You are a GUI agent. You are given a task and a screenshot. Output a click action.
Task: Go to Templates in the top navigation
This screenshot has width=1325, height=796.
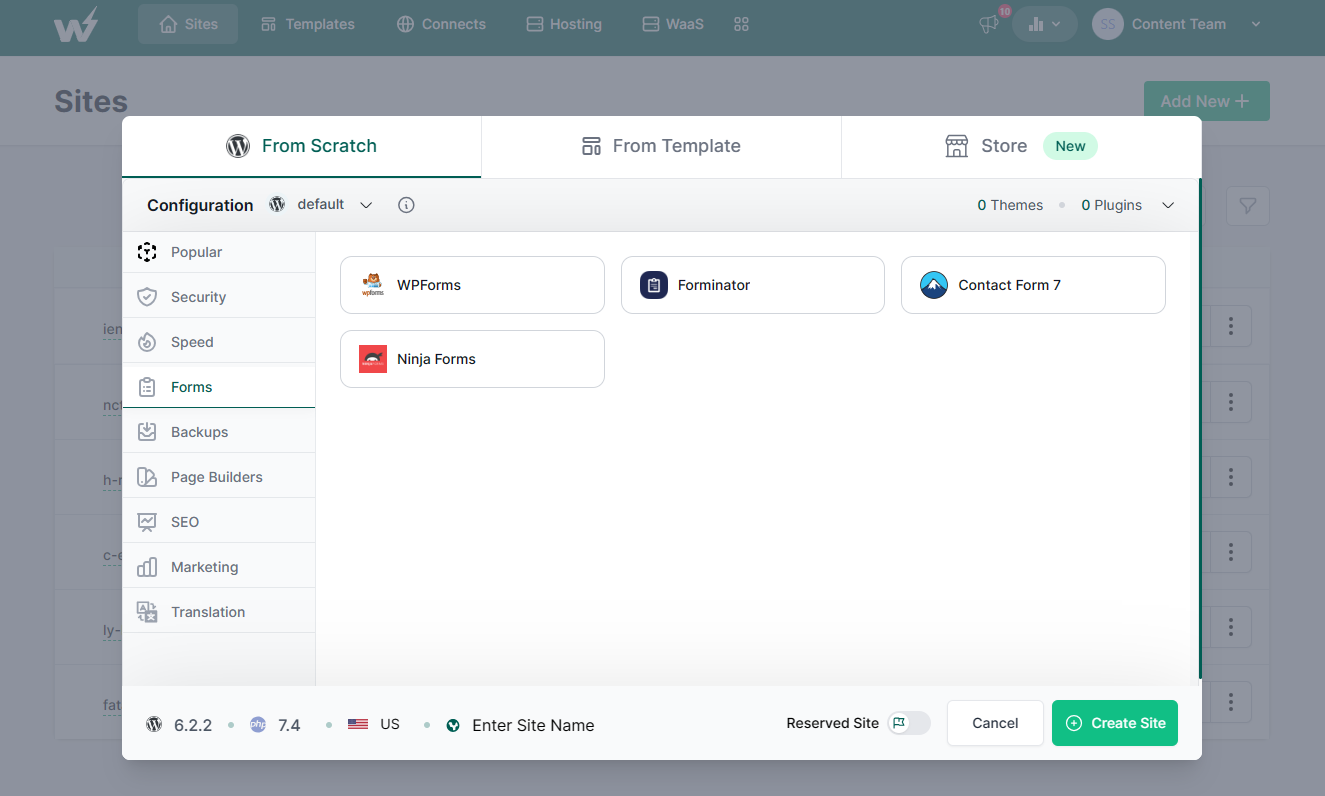[x=307, y=24]
